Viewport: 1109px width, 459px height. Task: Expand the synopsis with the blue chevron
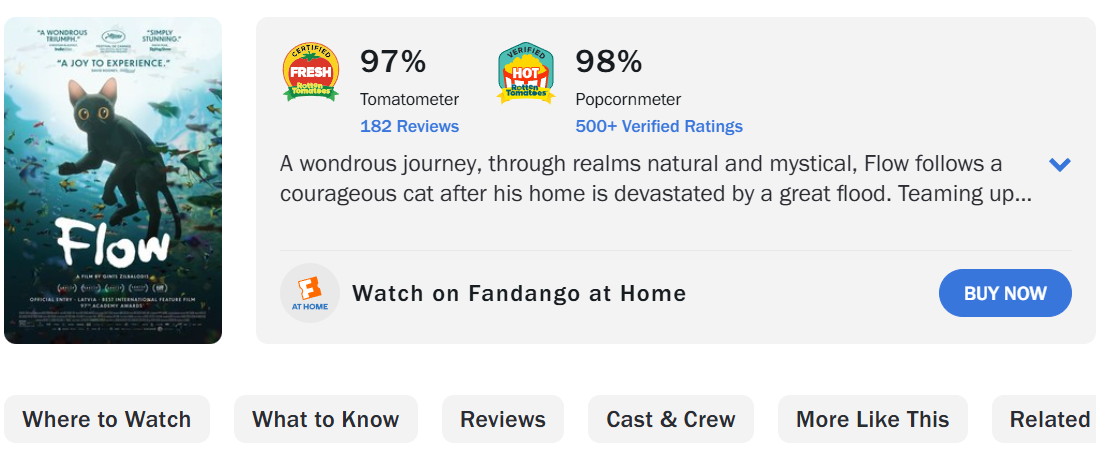1059,165
